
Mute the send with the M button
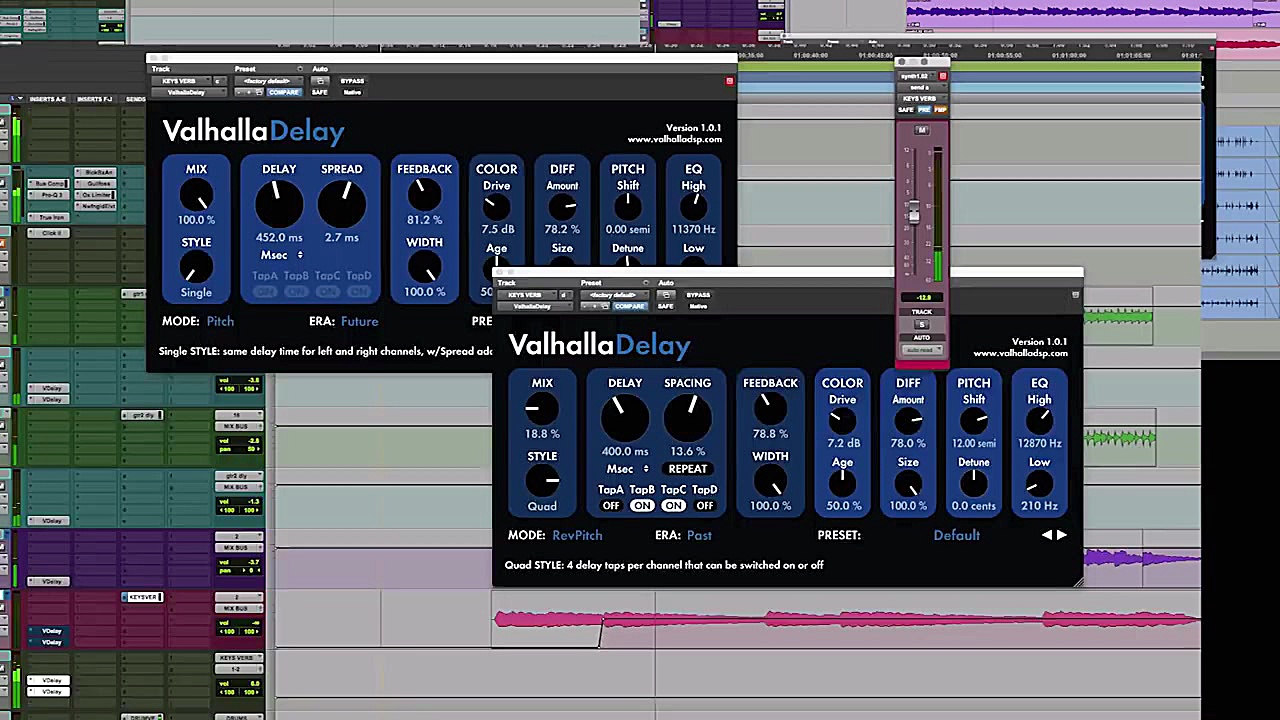click(x=922, y=130)
